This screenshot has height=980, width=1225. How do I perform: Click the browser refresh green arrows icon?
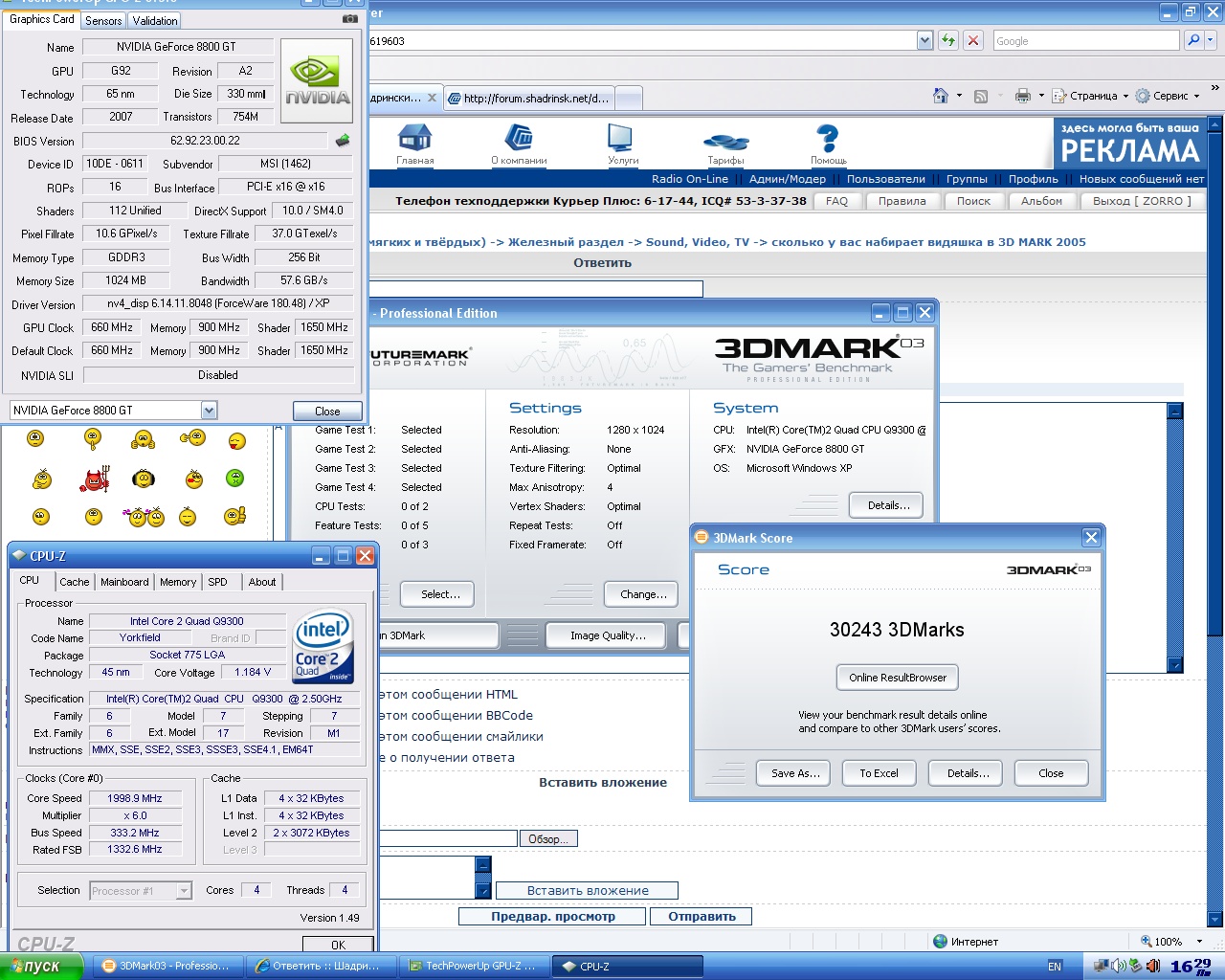pos(947,40)
